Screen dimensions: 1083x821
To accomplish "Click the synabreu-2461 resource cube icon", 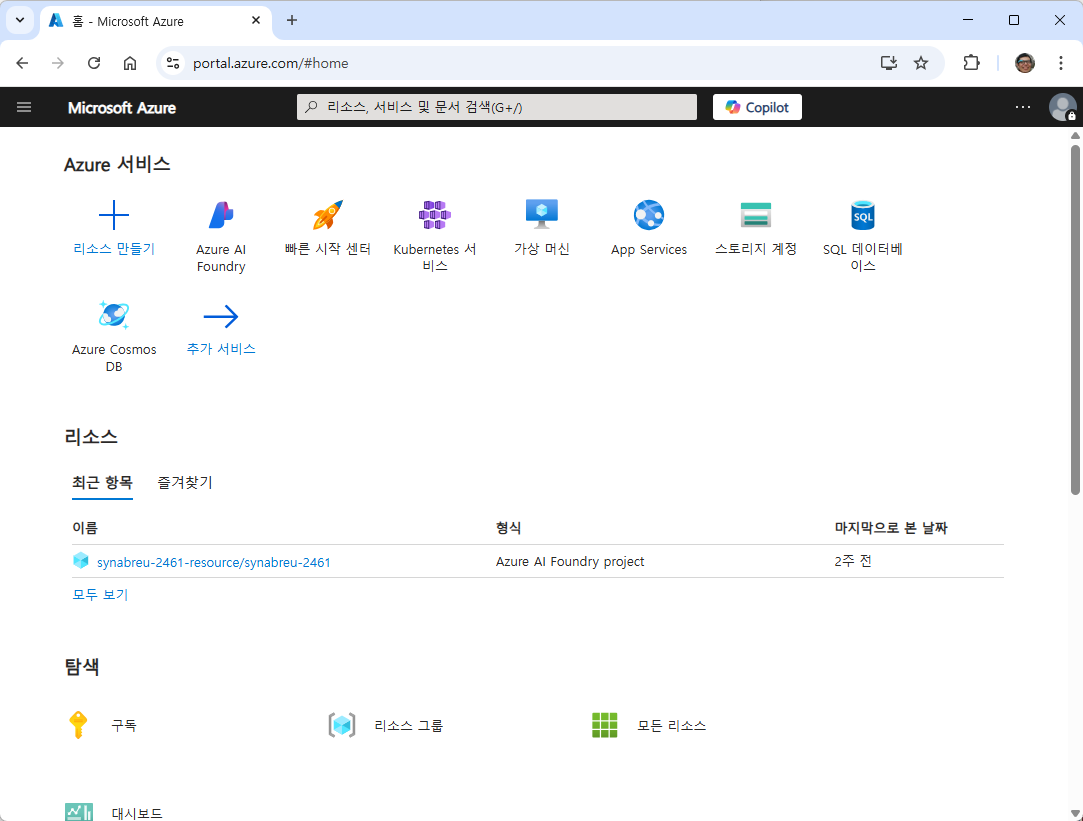I will (81, 561).
